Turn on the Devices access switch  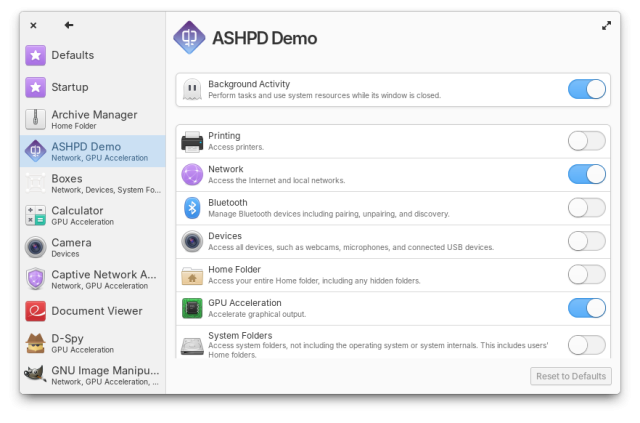[587, 242]
